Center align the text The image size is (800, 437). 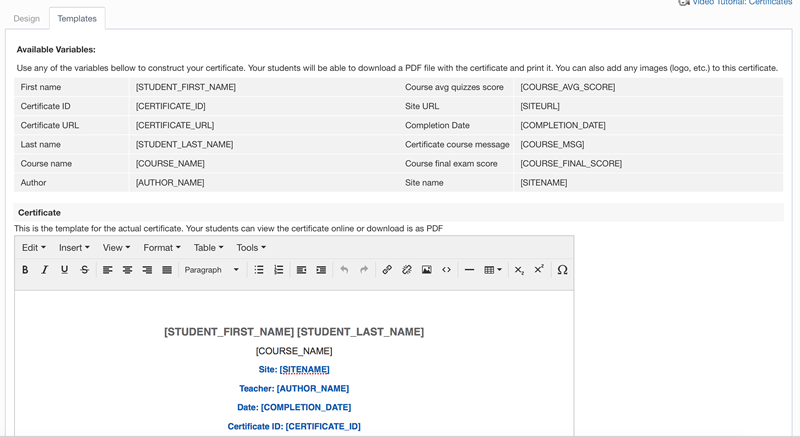click(127, 270)
